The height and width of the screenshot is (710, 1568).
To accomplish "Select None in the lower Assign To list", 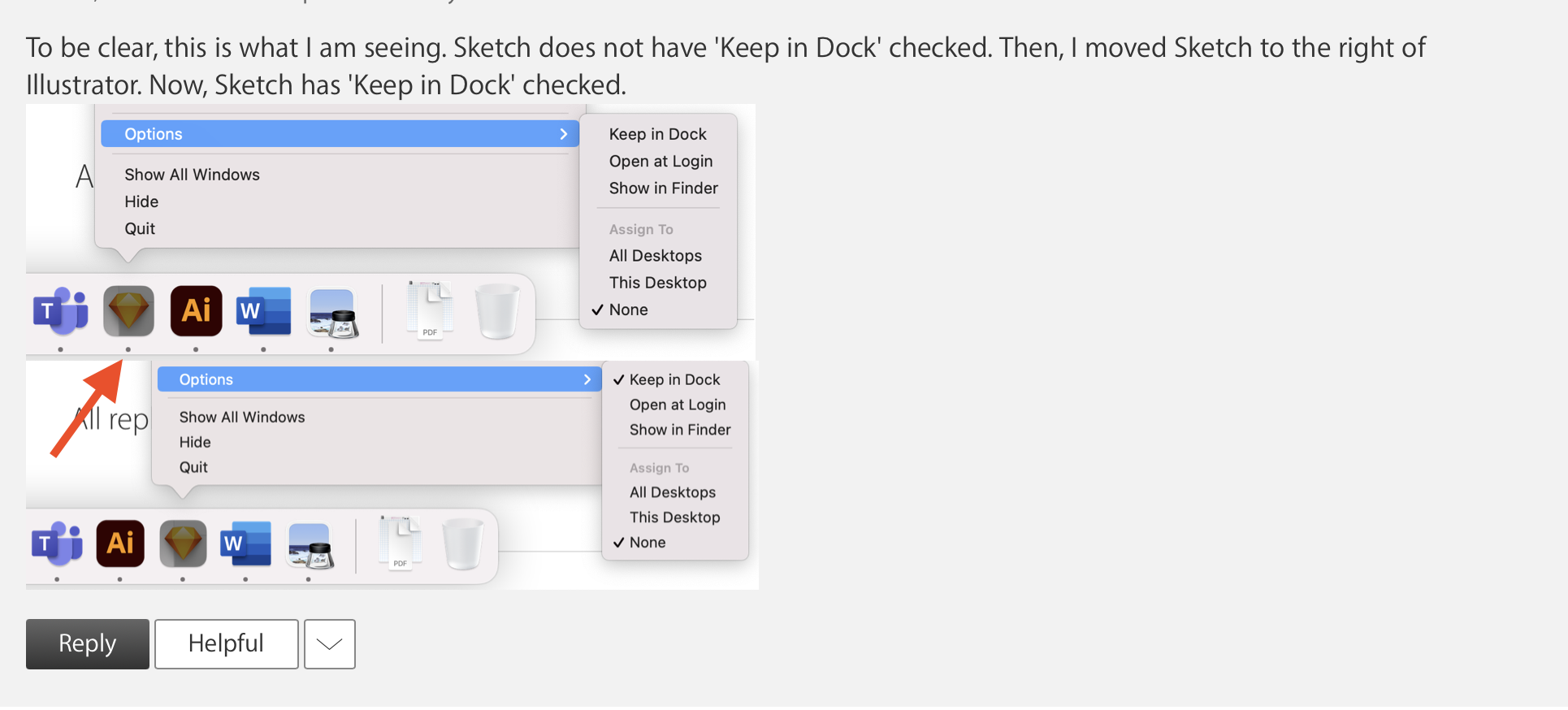I will coord(647,543).
